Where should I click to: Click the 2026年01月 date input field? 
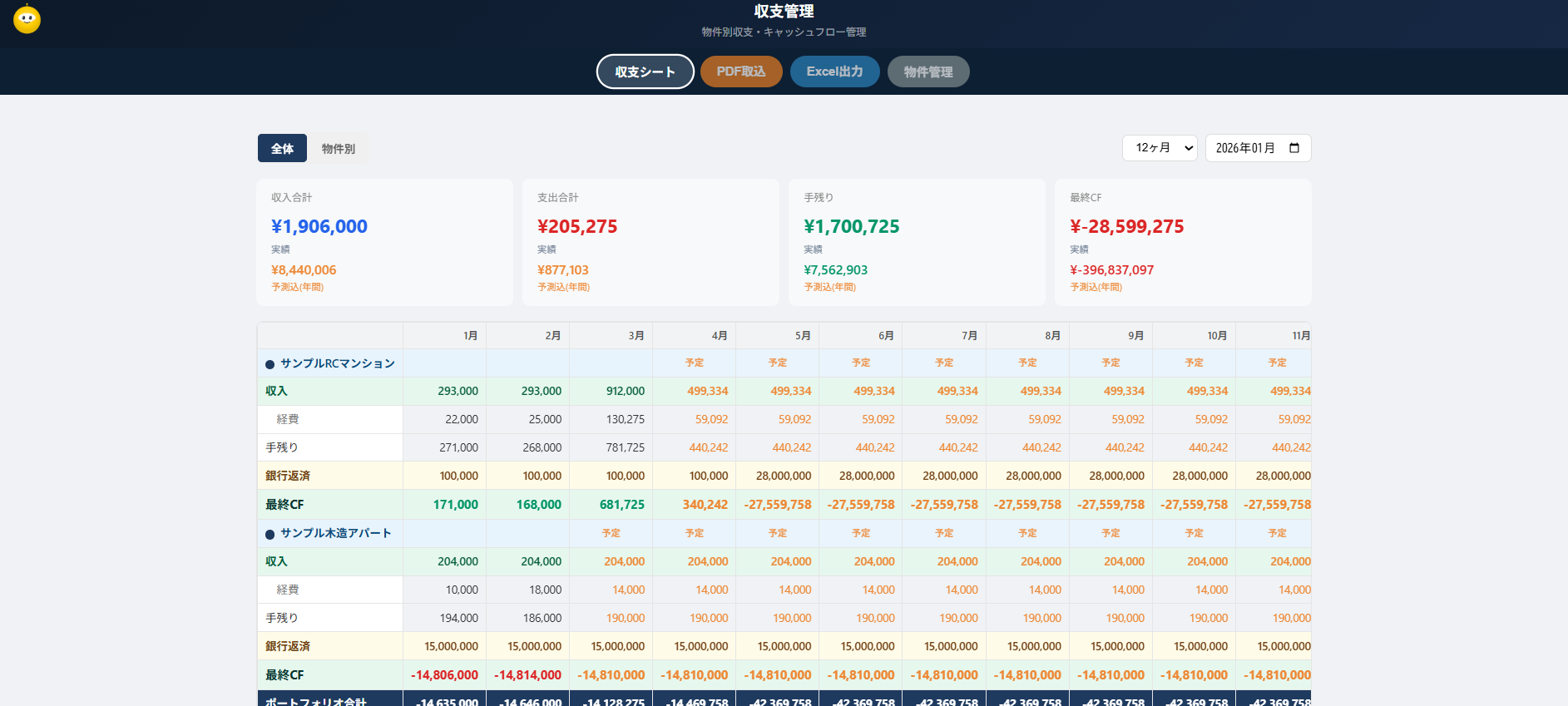coord(1258,148)
